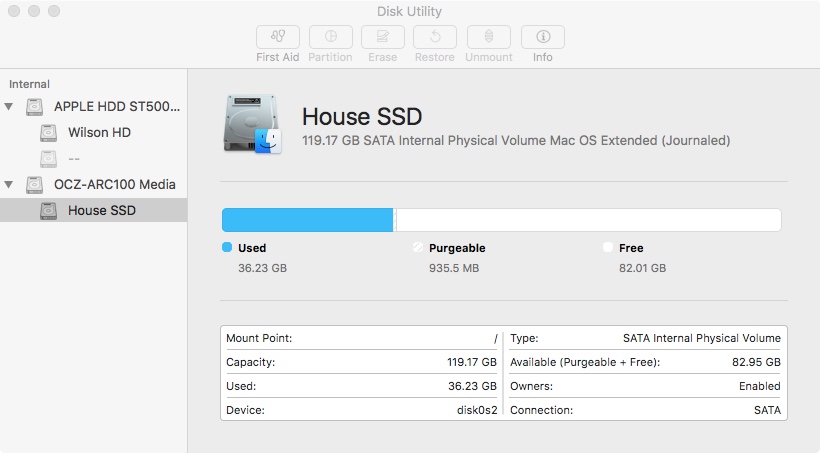The width and height of the screenshot is (820, 453).
Task: Click the APPLE HDD ST500 drive icon
Action: point(35,107)
